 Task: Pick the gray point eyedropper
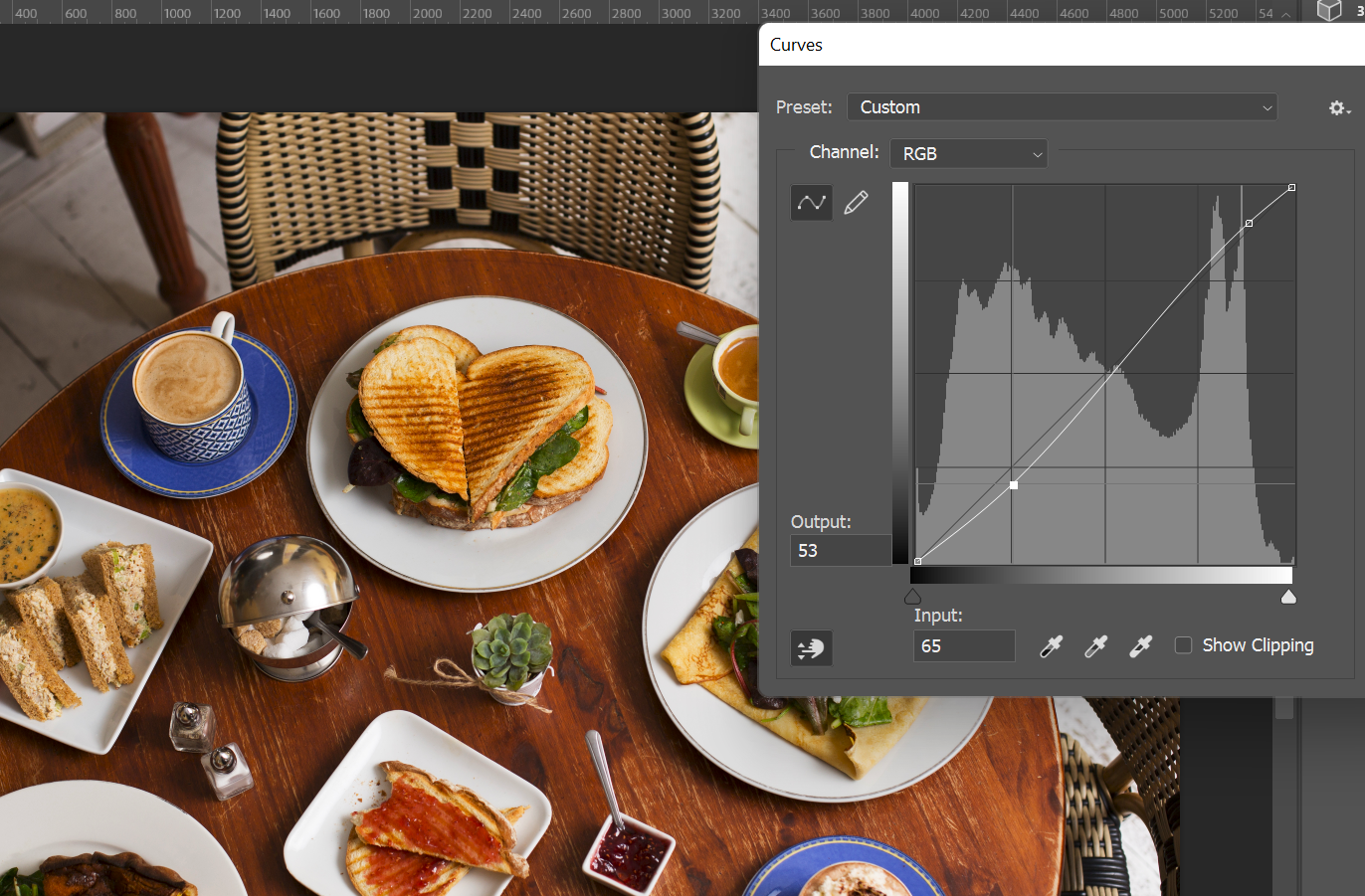1095,646
